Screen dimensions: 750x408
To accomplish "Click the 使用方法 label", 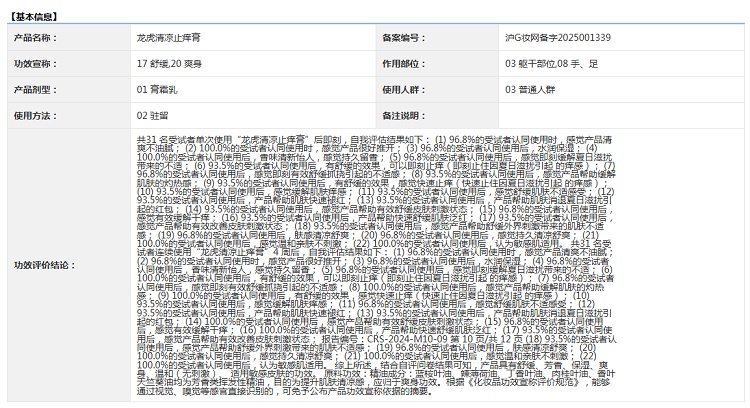I will point(35,115).
